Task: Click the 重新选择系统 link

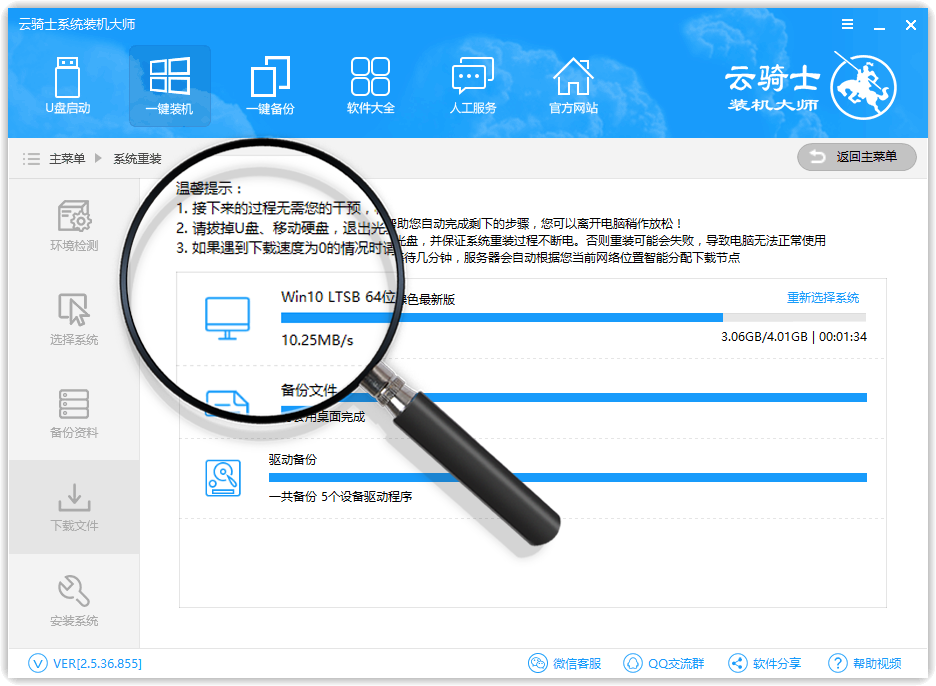Action: pos(823,298)
